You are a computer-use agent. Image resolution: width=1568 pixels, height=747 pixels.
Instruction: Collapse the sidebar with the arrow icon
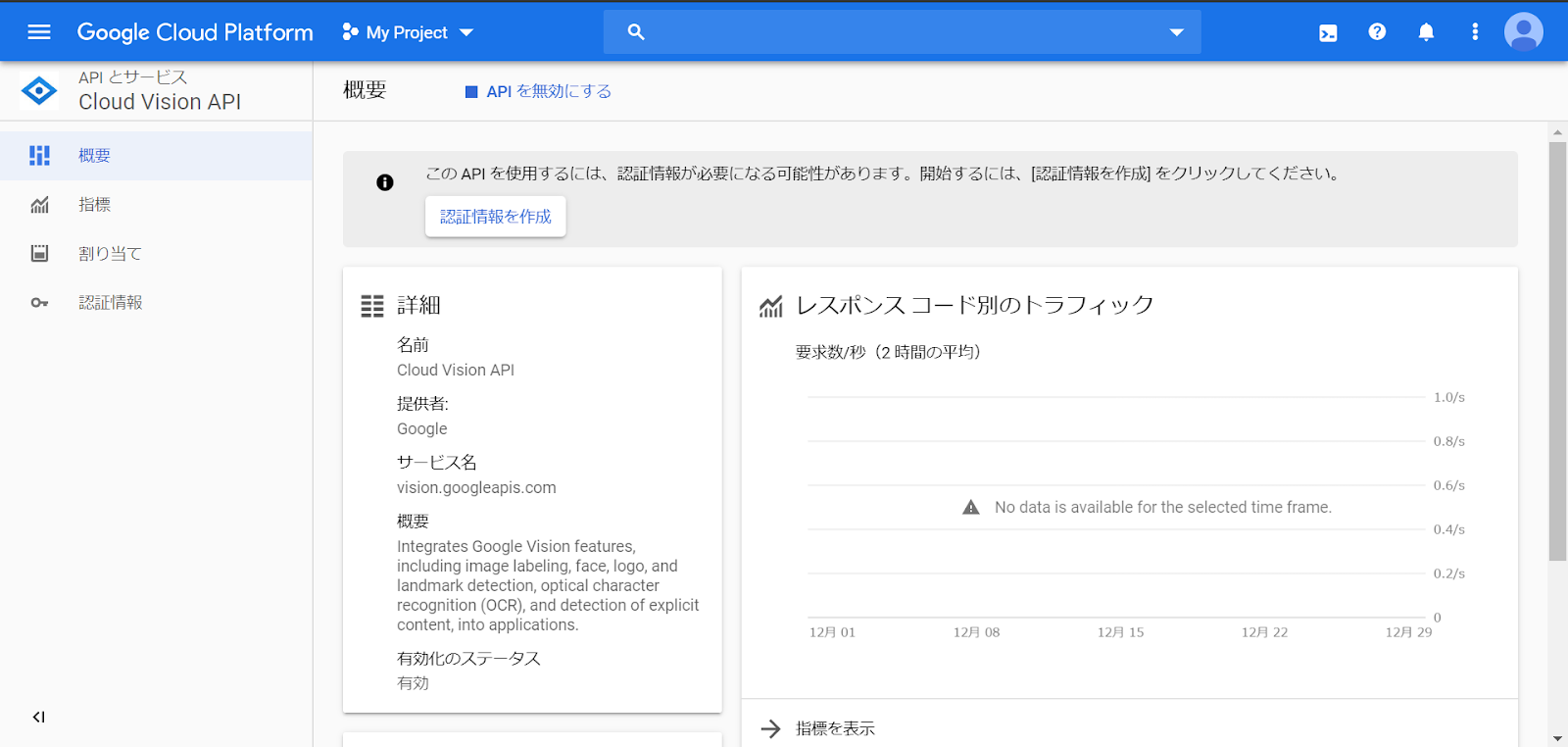[39, 717]
